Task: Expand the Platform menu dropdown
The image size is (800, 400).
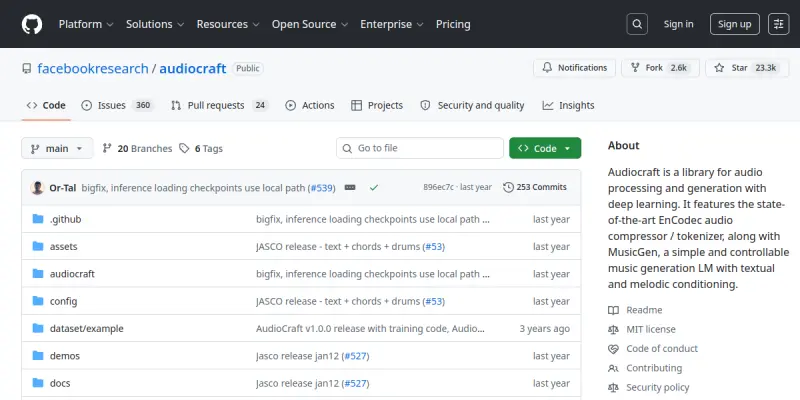Action: (x=86, y=24)
